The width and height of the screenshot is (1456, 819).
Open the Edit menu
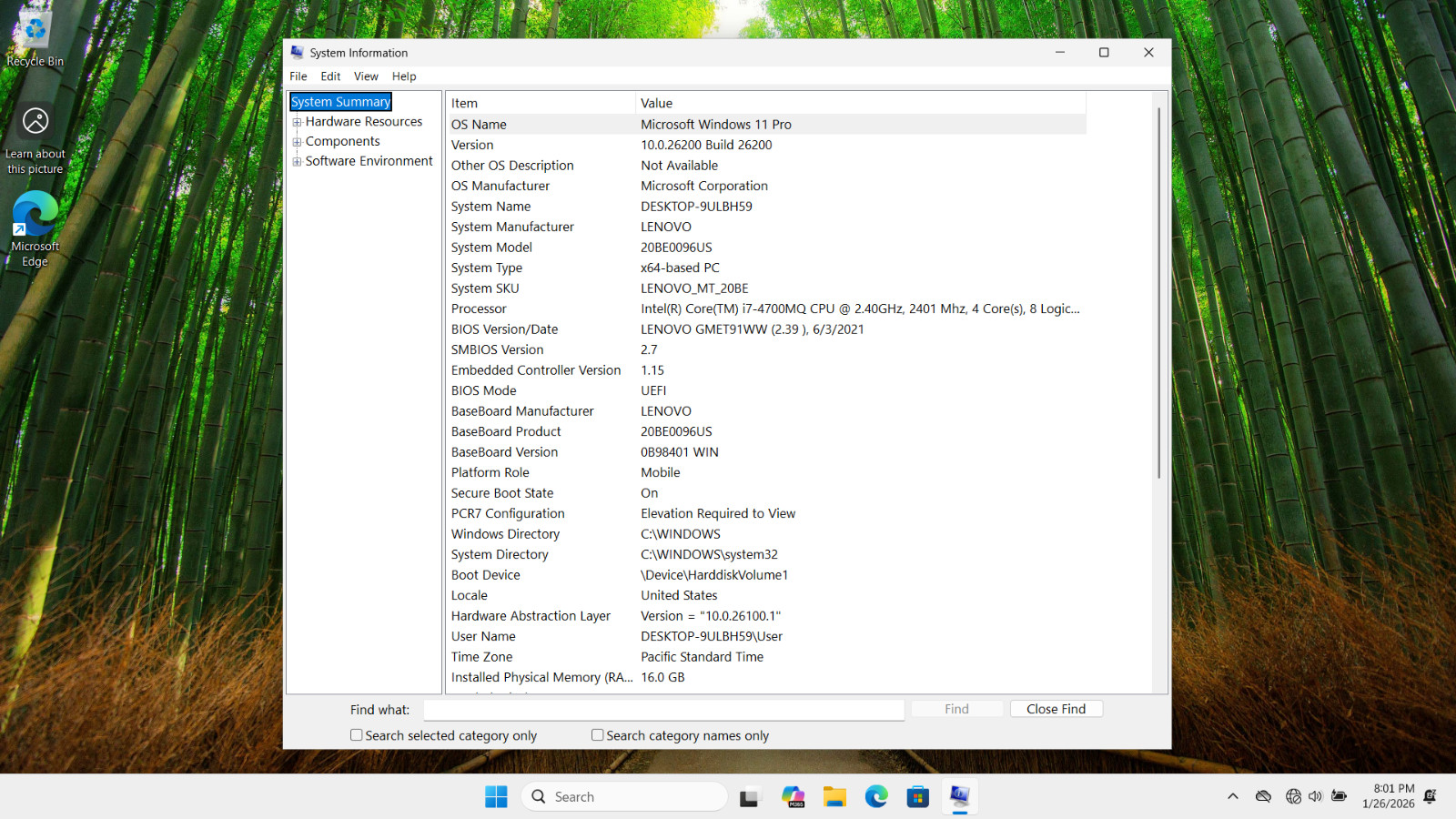(330, 76)
